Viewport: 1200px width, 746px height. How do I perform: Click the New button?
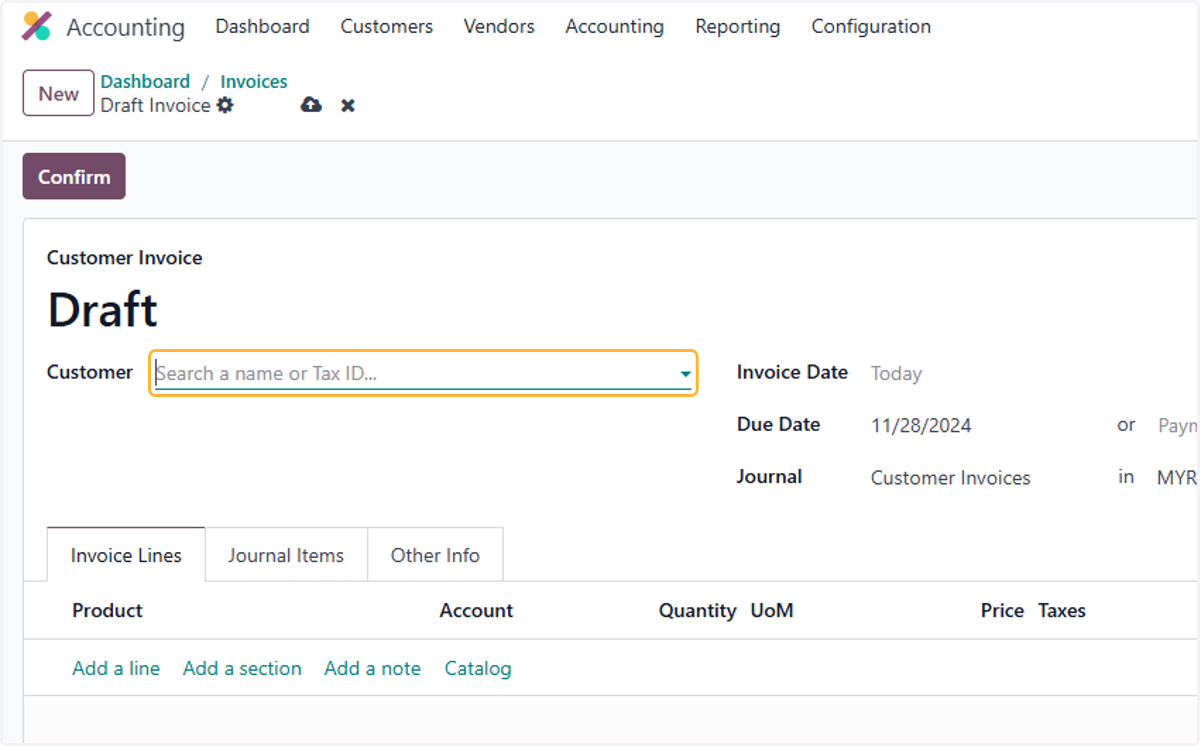click(58, 93)
